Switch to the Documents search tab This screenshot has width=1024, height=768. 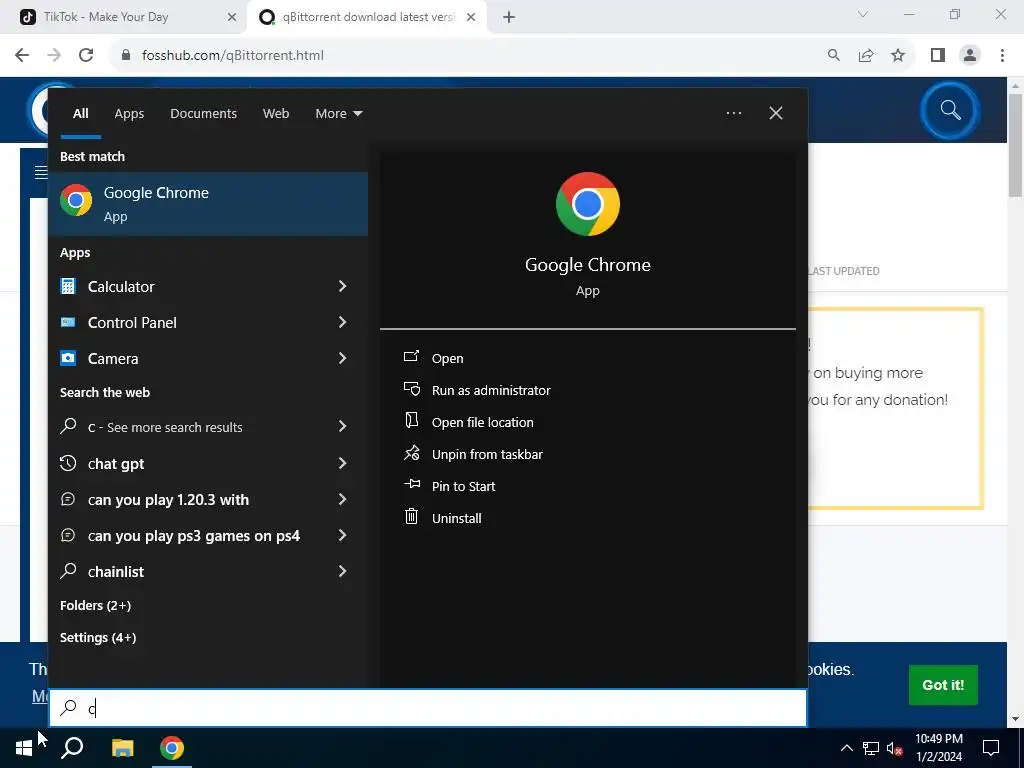coord(203,114)
